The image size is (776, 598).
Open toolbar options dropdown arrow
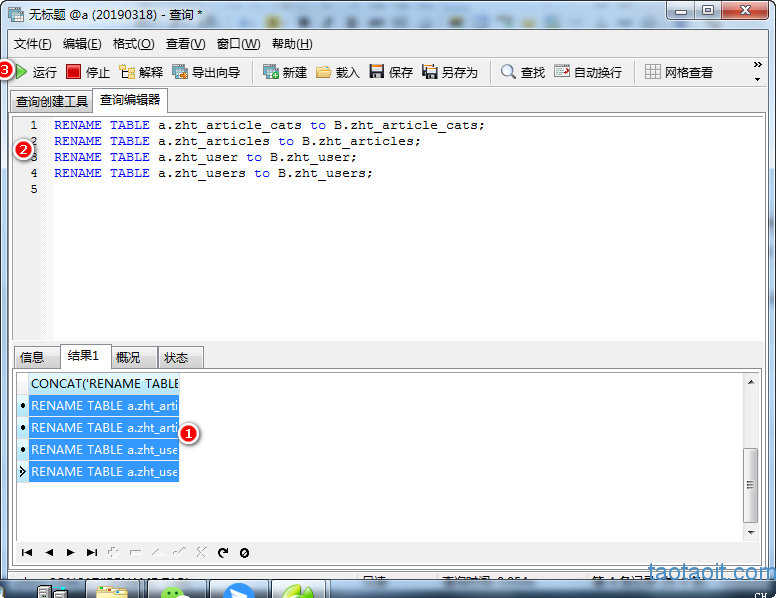pyautogui.click(x=757, y=79)
